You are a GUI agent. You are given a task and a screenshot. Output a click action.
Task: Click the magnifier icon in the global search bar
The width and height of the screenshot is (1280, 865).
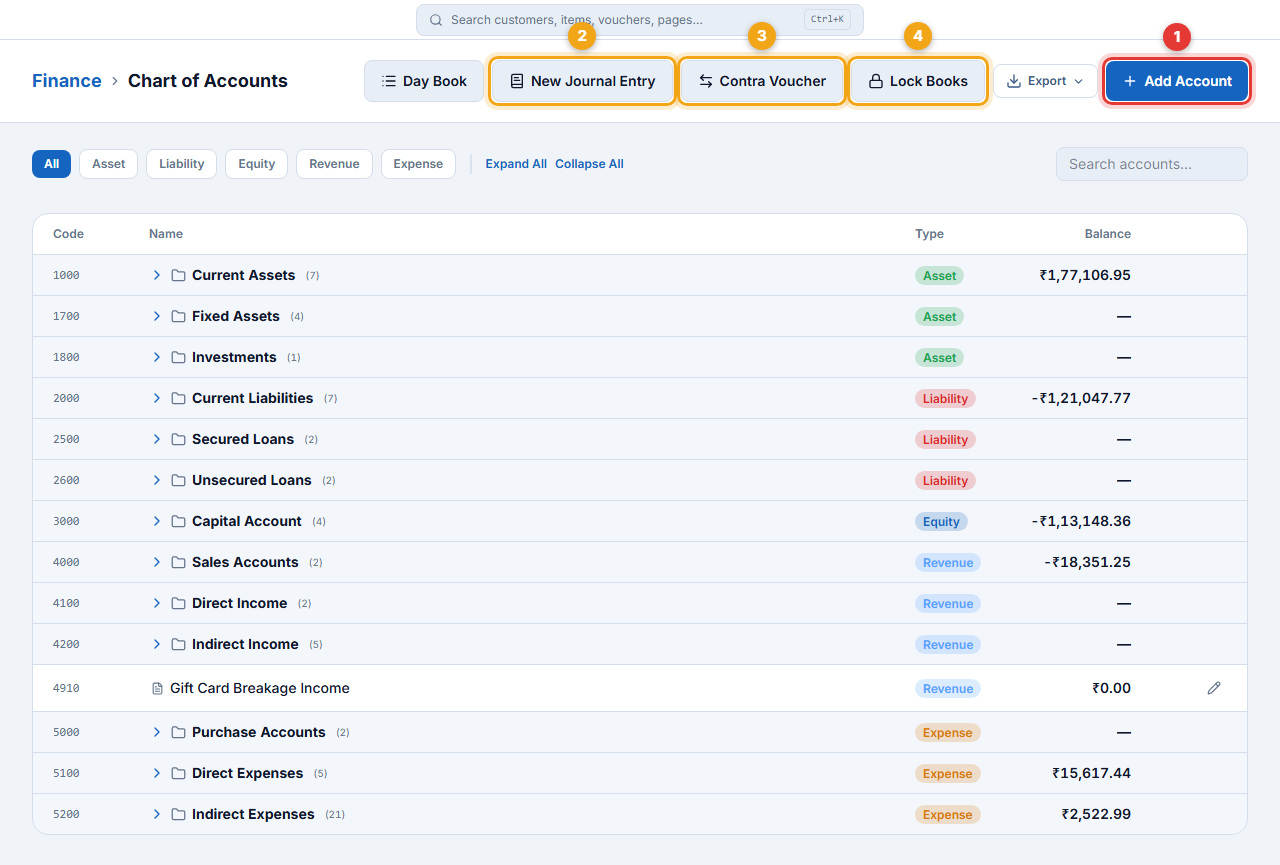coord(436,20)
